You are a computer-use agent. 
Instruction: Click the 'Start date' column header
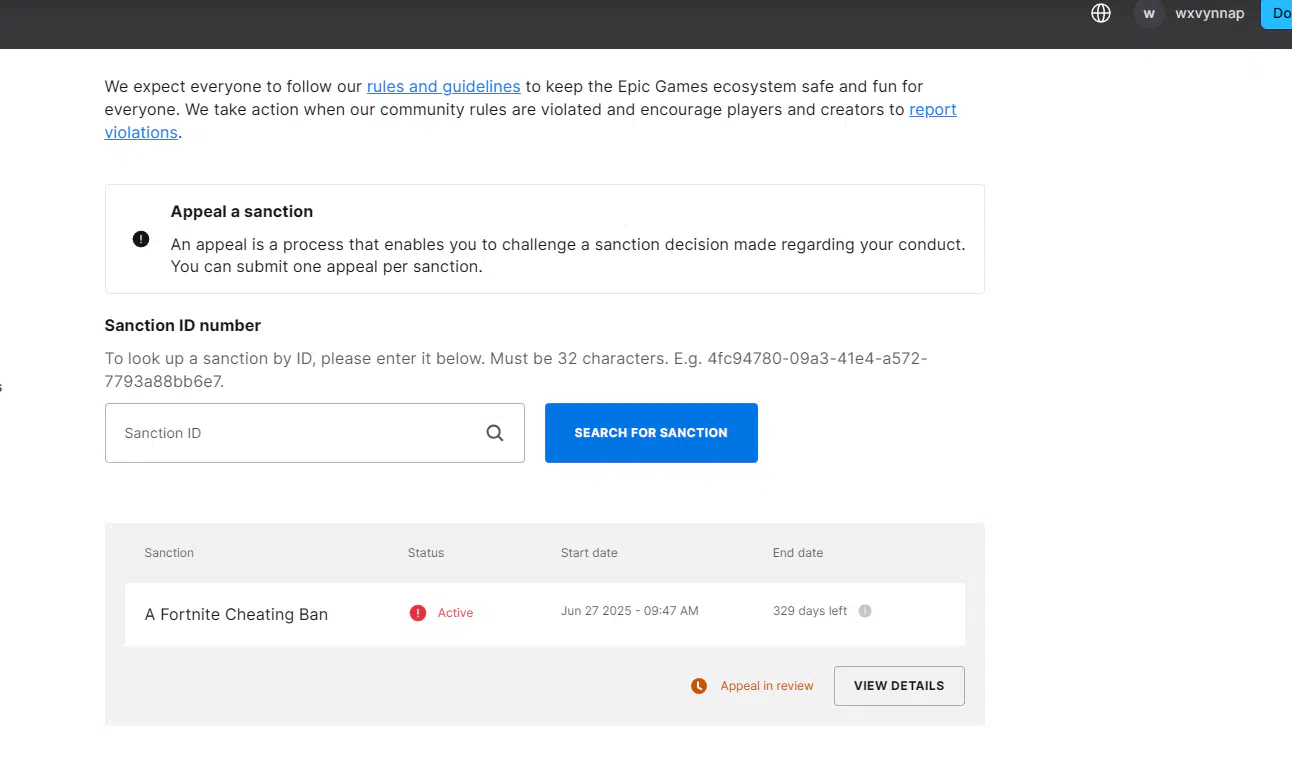[589, 553]
